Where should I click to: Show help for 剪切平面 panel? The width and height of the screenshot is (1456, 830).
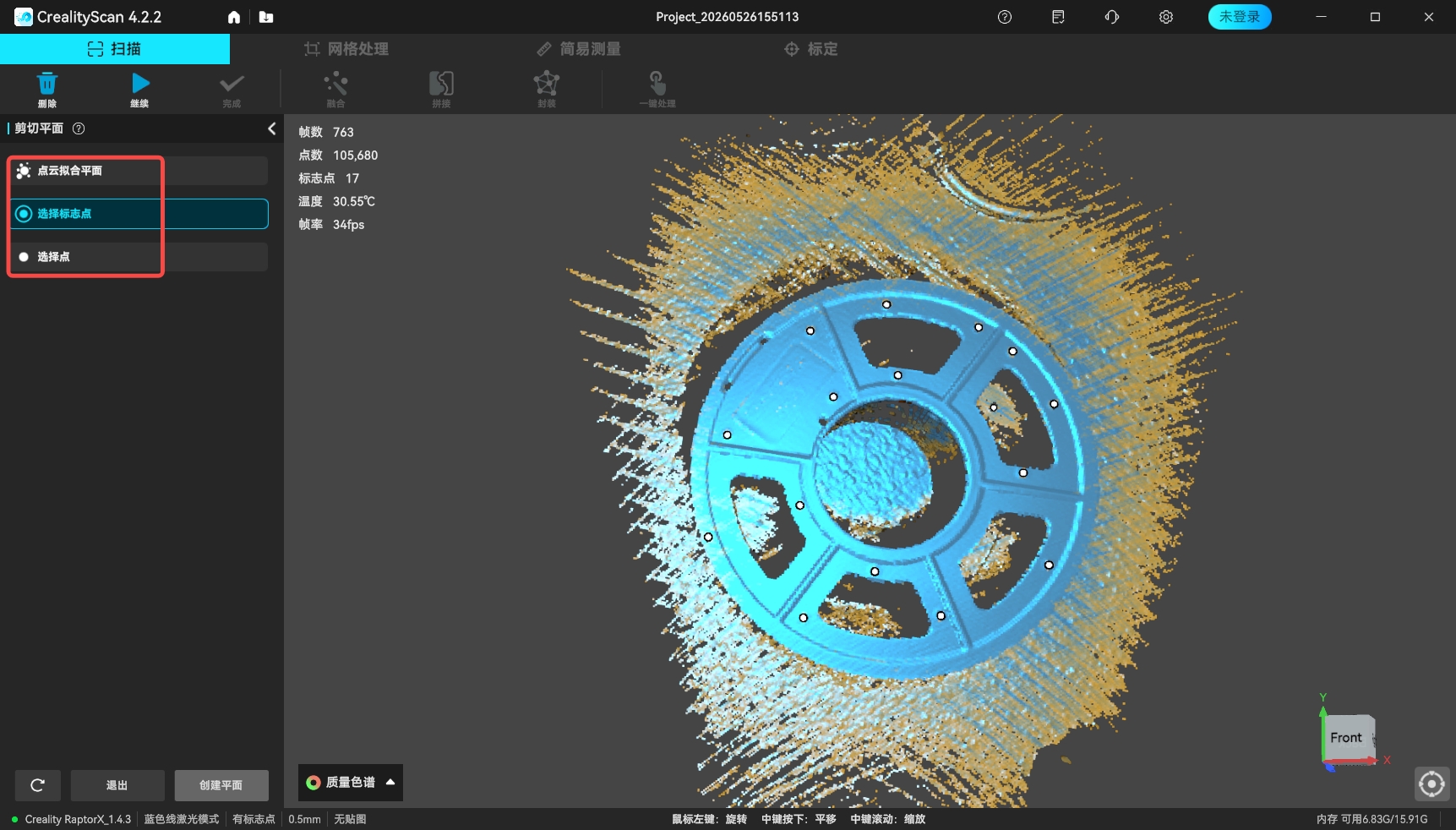[79, 128]
